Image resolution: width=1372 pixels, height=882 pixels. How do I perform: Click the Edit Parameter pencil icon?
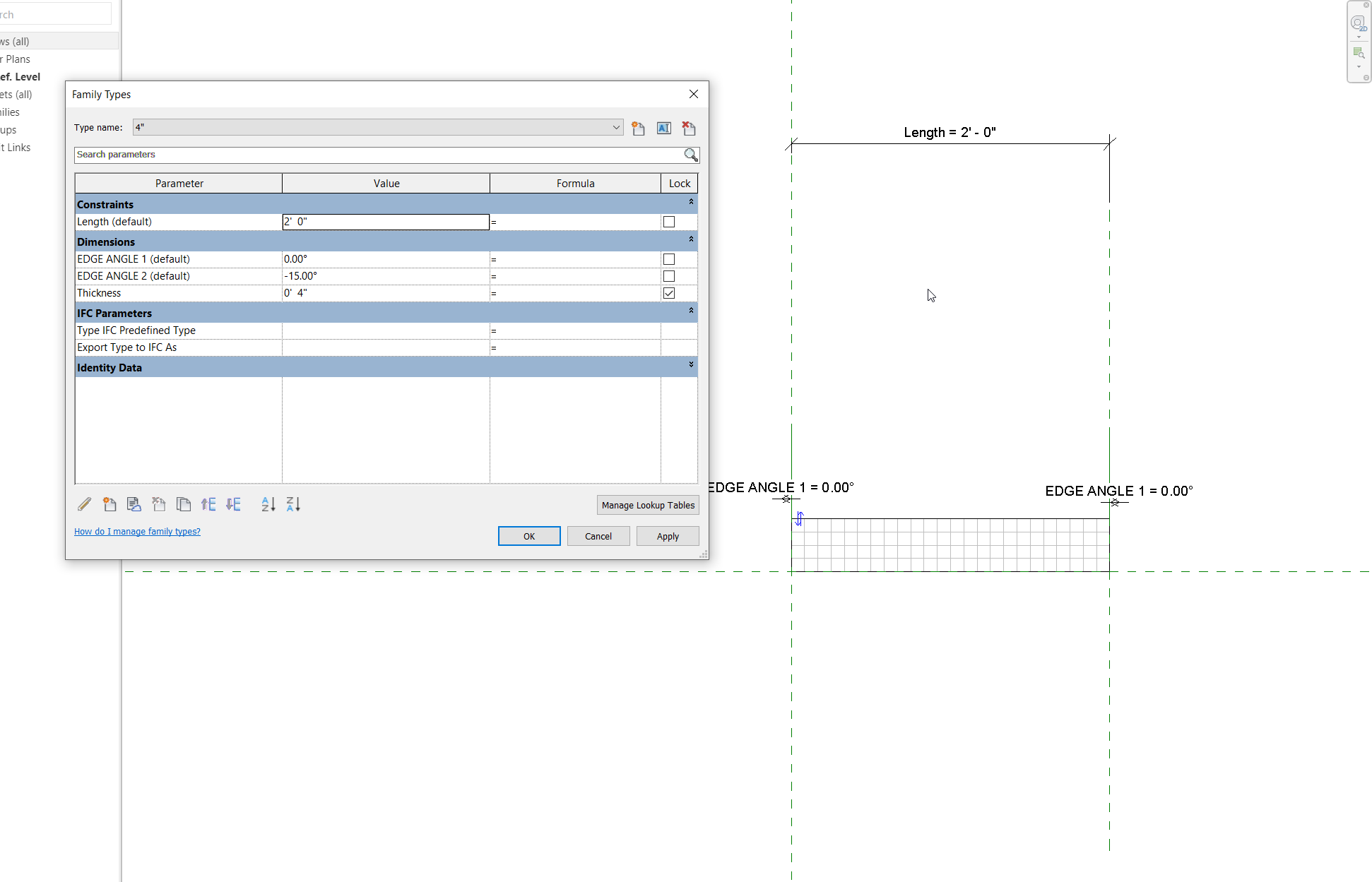click(84, 504)
